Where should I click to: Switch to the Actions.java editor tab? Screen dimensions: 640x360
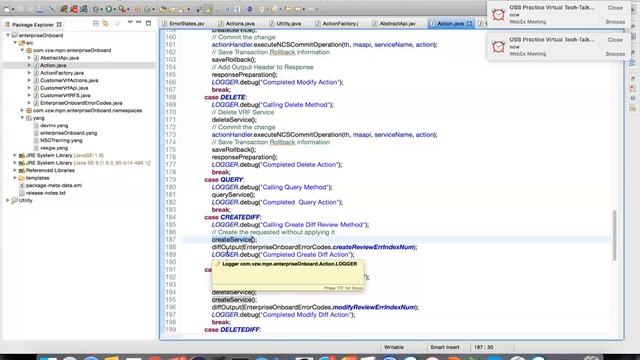[236, 24]
